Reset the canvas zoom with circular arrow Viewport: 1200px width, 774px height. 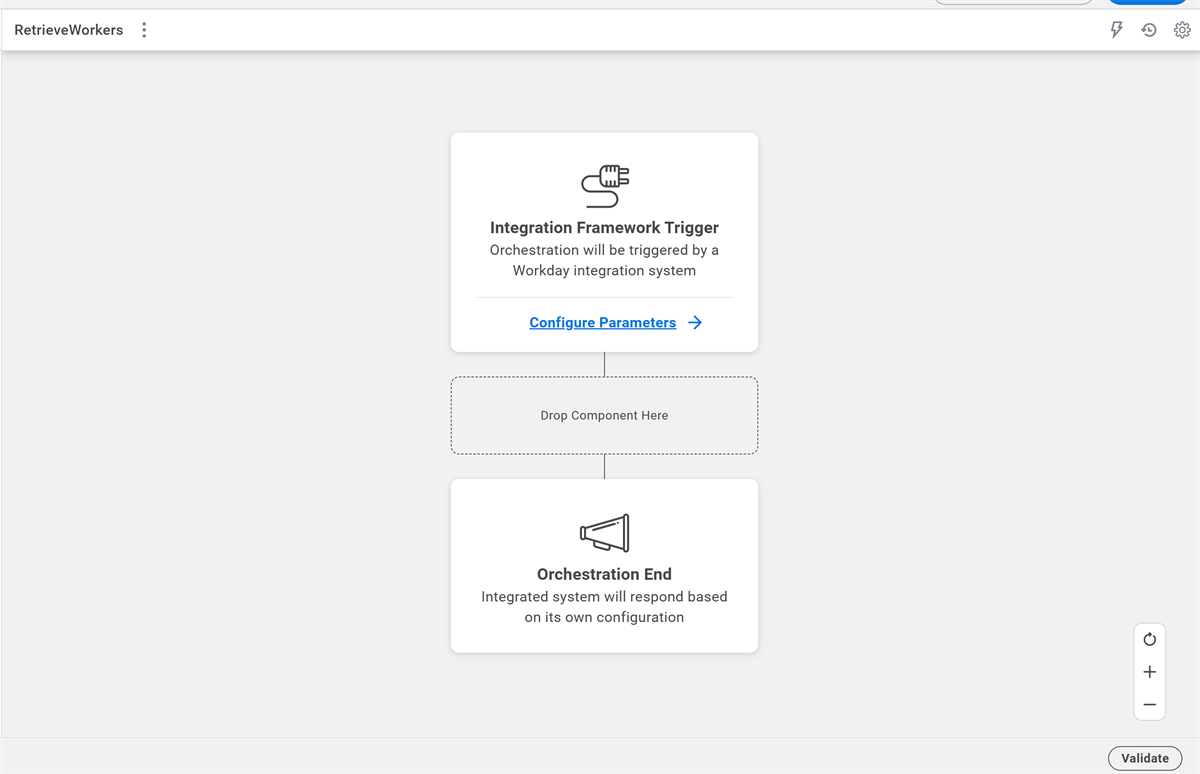coord(1149,639)
